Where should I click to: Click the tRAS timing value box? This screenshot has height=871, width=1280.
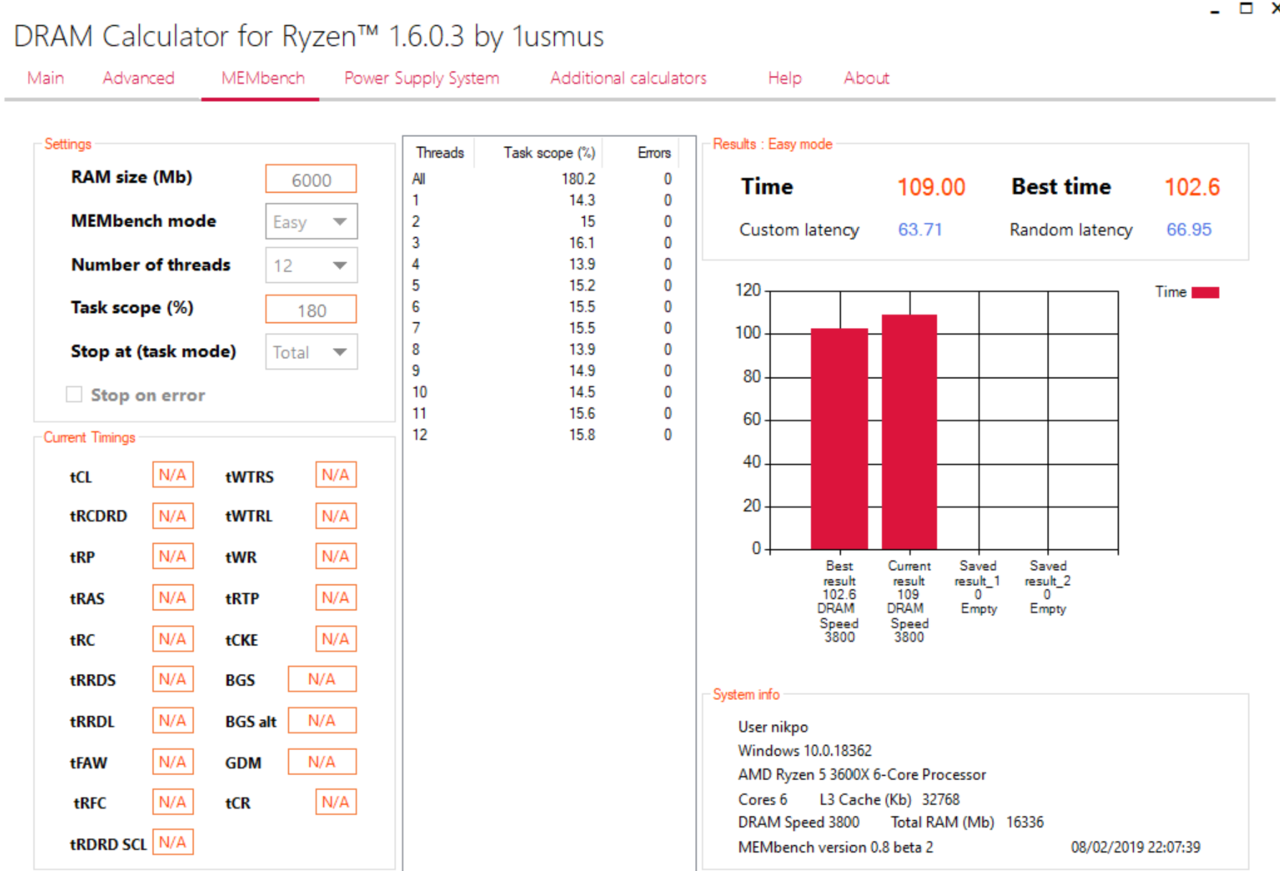pos(173,597)
